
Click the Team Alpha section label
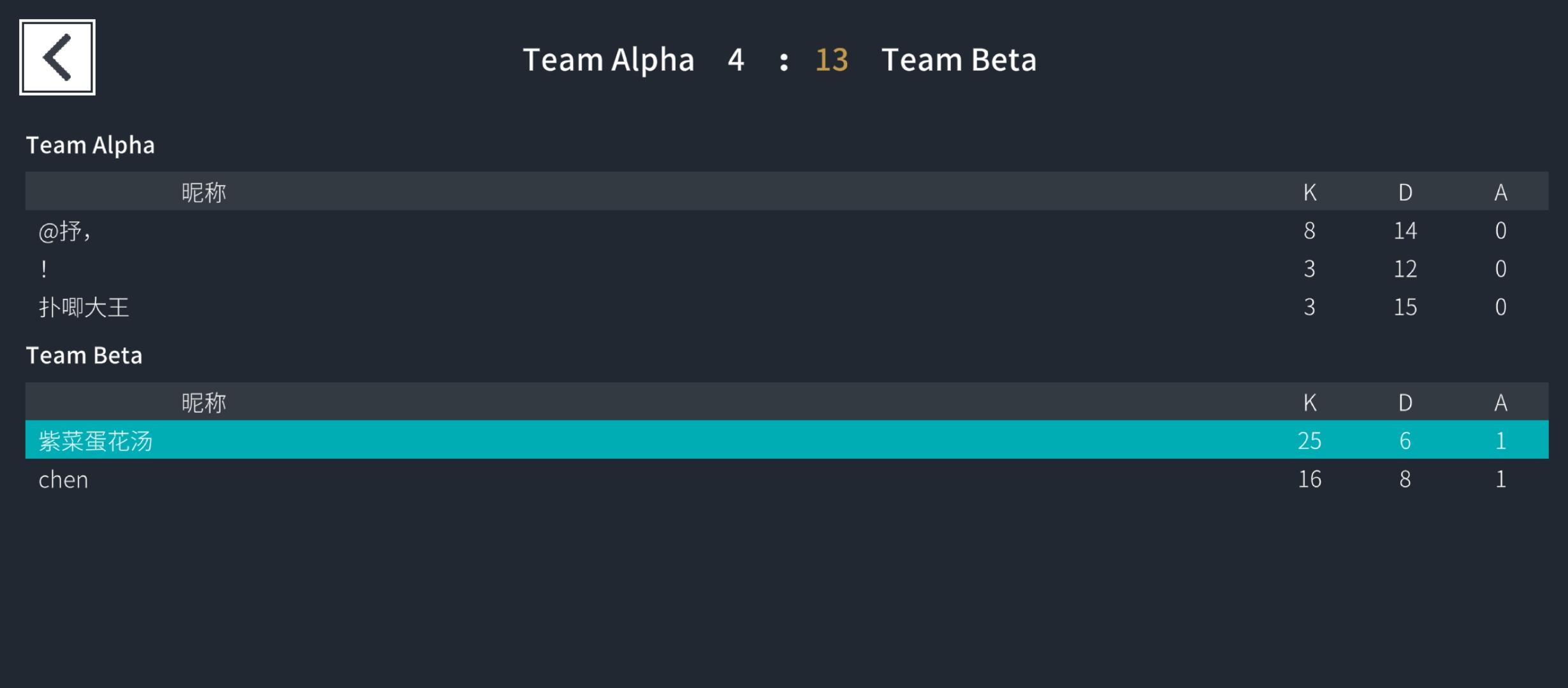[x=90, y=145]
